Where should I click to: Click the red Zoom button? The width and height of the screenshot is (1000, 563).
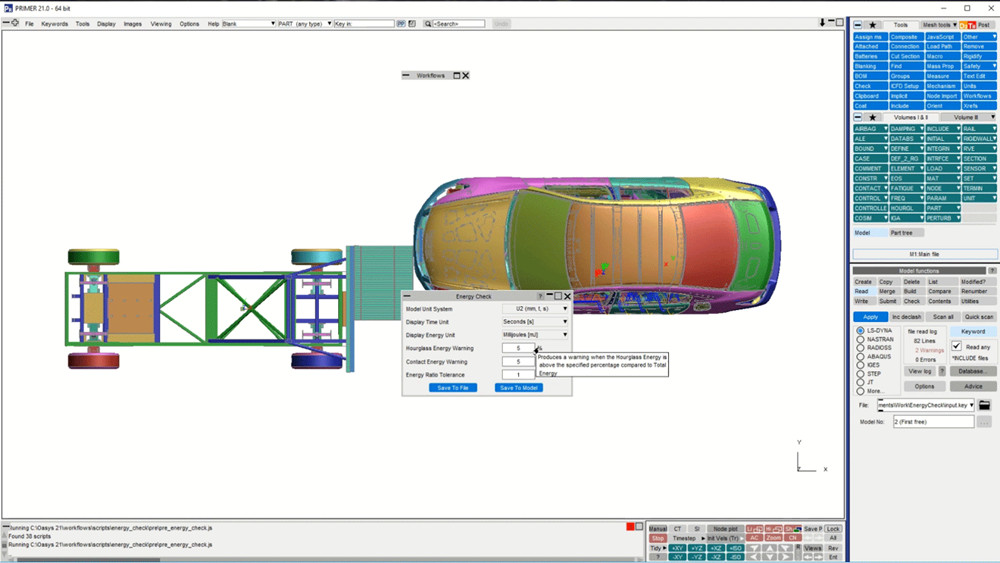[x=774, y=537]
